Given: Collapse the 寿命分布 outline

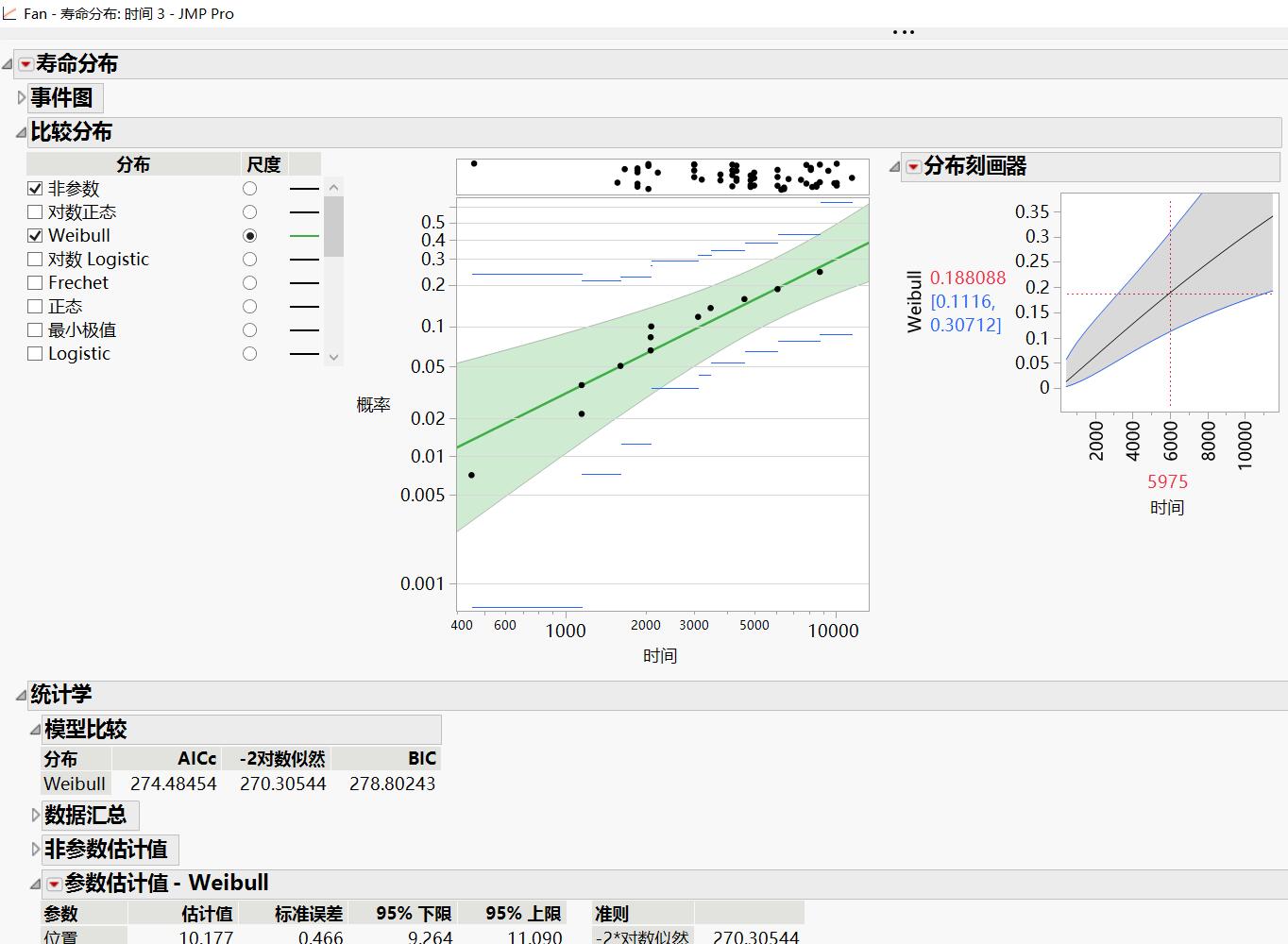Looking at the screenshot, I should click(8, 64).
